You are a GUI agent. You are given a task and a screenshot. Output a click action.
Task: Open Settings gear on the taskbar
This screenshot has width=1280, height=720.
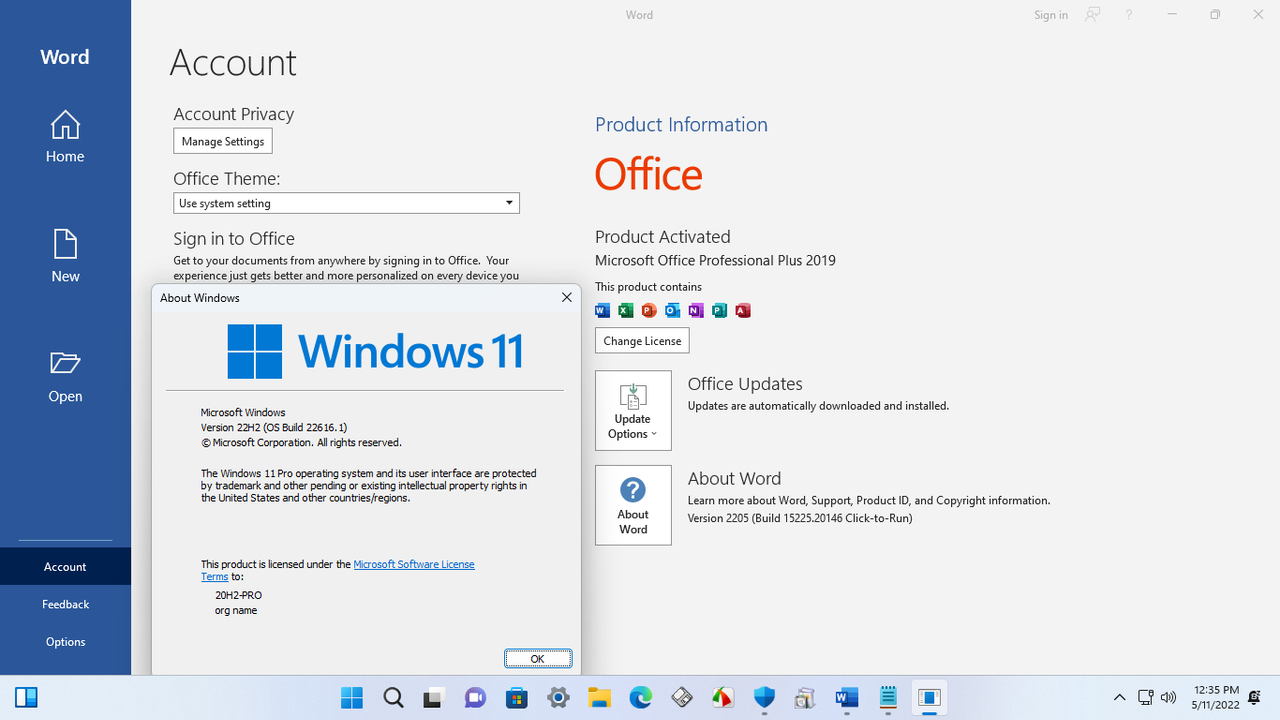558,698
